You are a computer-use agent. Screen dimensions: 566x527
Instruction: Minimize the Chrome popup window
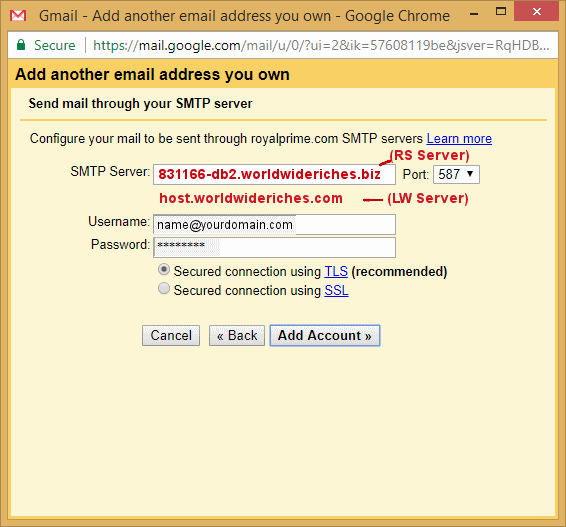point(474,14)
